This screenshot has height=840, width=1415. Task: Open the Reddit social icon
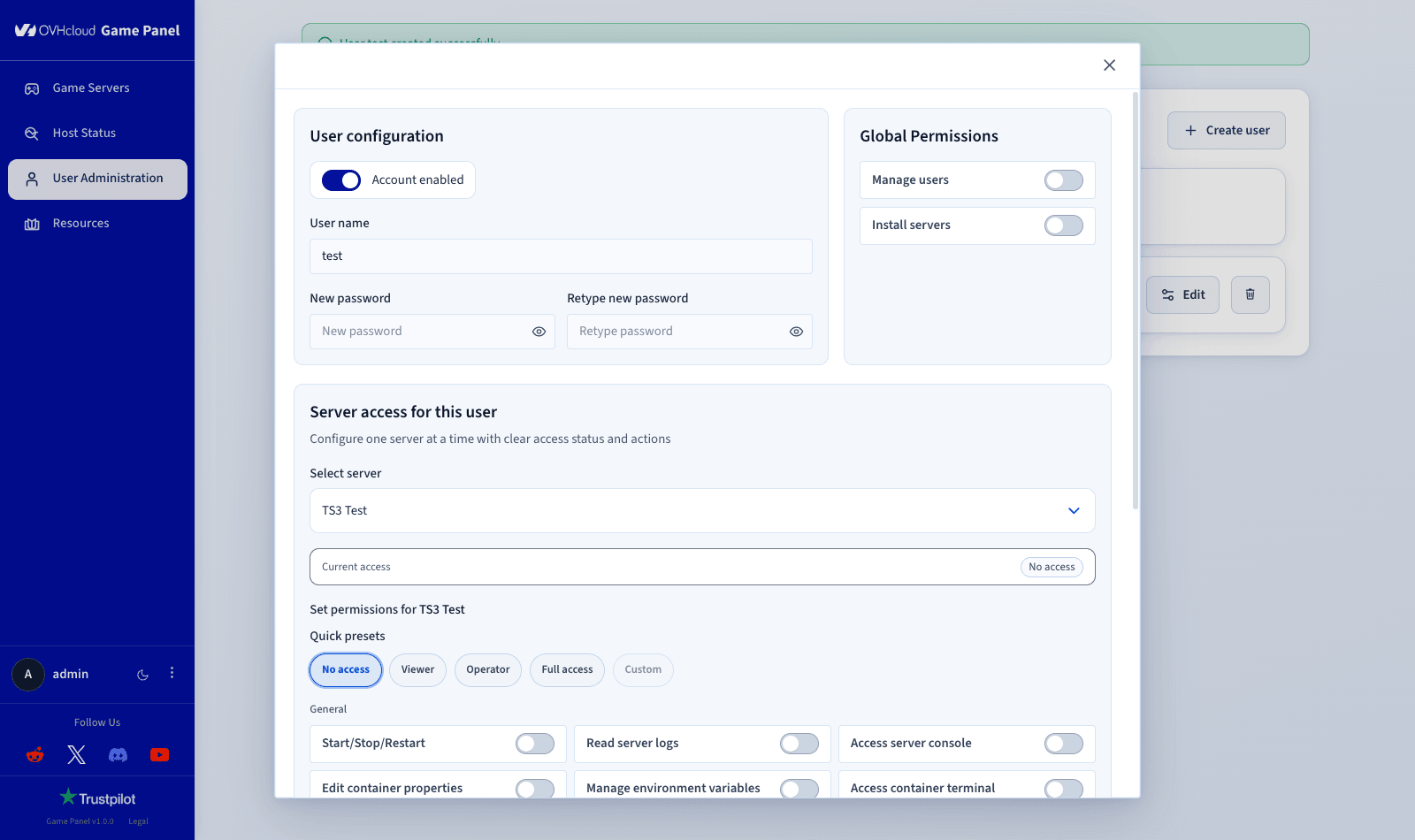[35, 755]
